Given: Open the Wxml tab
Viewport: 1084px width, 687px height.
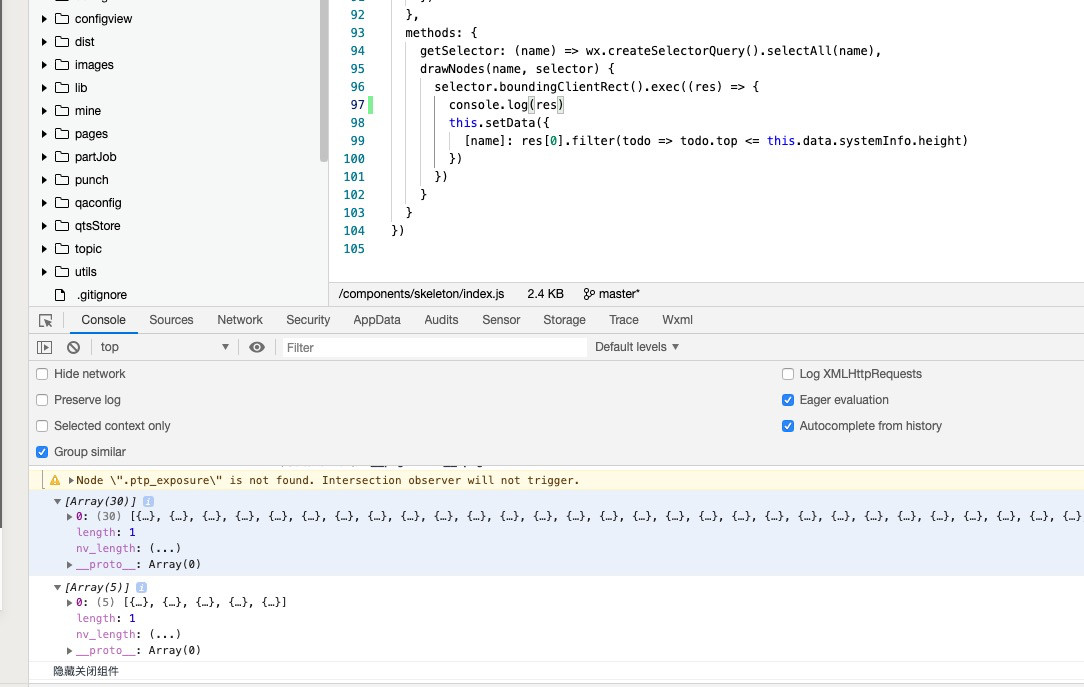Looking at the screenshot, I should click(677, 320).
